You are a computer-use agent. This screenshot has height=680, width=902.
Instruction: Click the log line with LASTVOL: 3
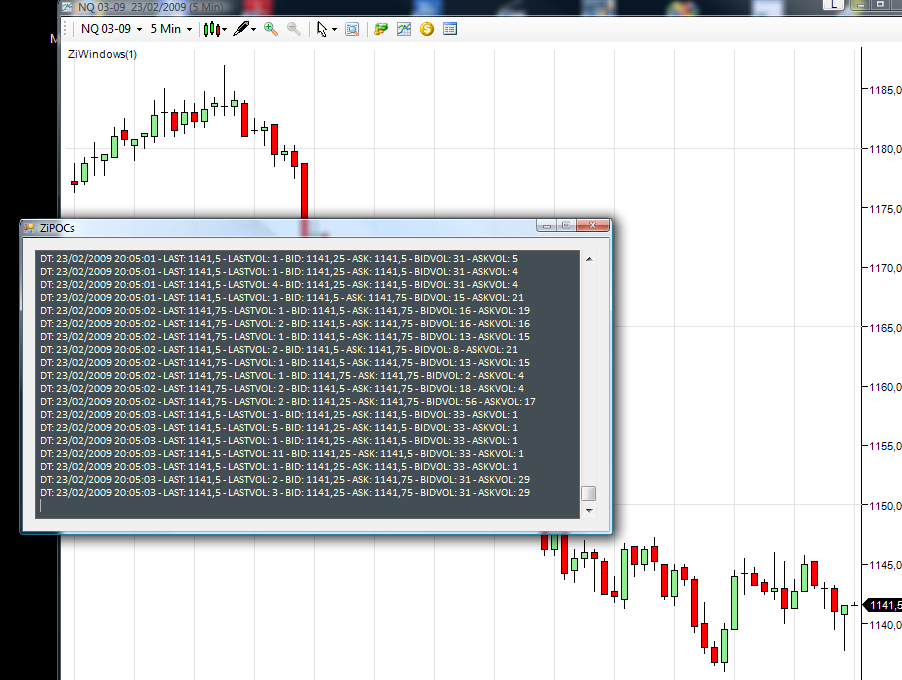[285, 492]
